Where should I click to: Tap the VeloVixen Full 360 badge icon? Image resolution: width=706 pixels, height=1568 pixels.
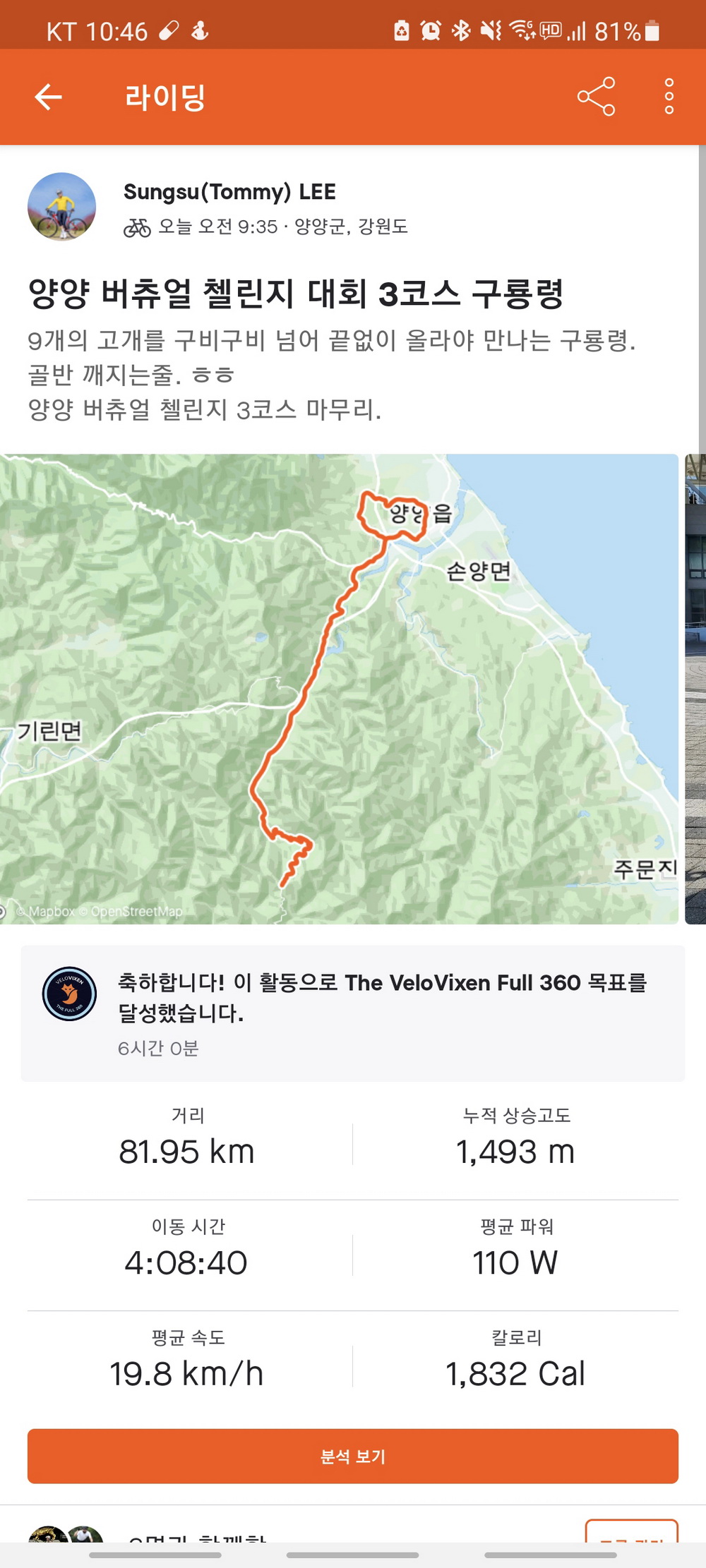69,994
